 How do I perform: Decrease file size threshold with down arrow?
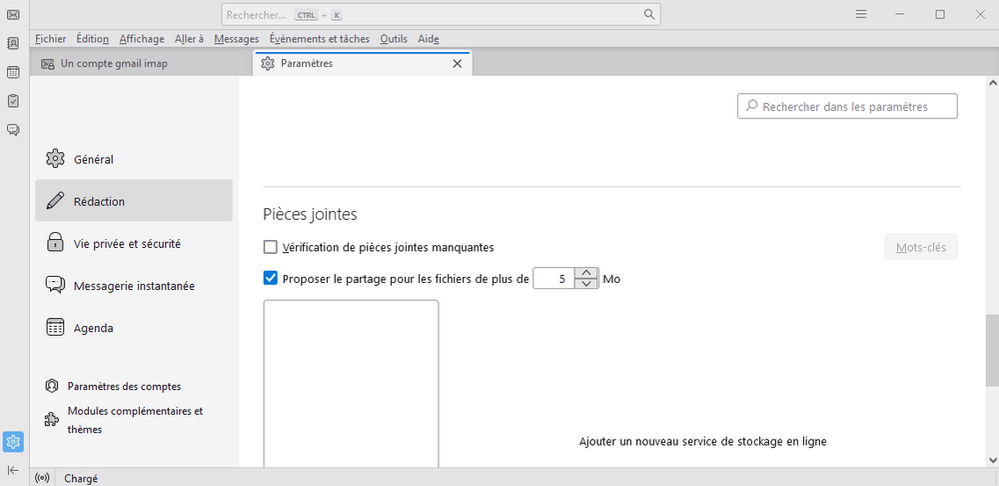click(x=587, y=284)
